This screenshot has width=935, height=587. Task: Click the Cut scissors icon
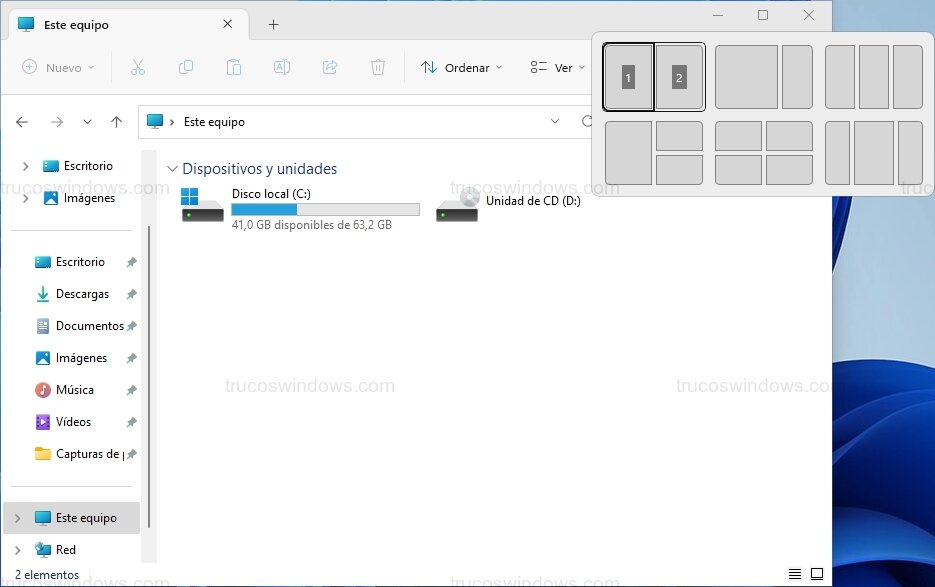[138, 67]
